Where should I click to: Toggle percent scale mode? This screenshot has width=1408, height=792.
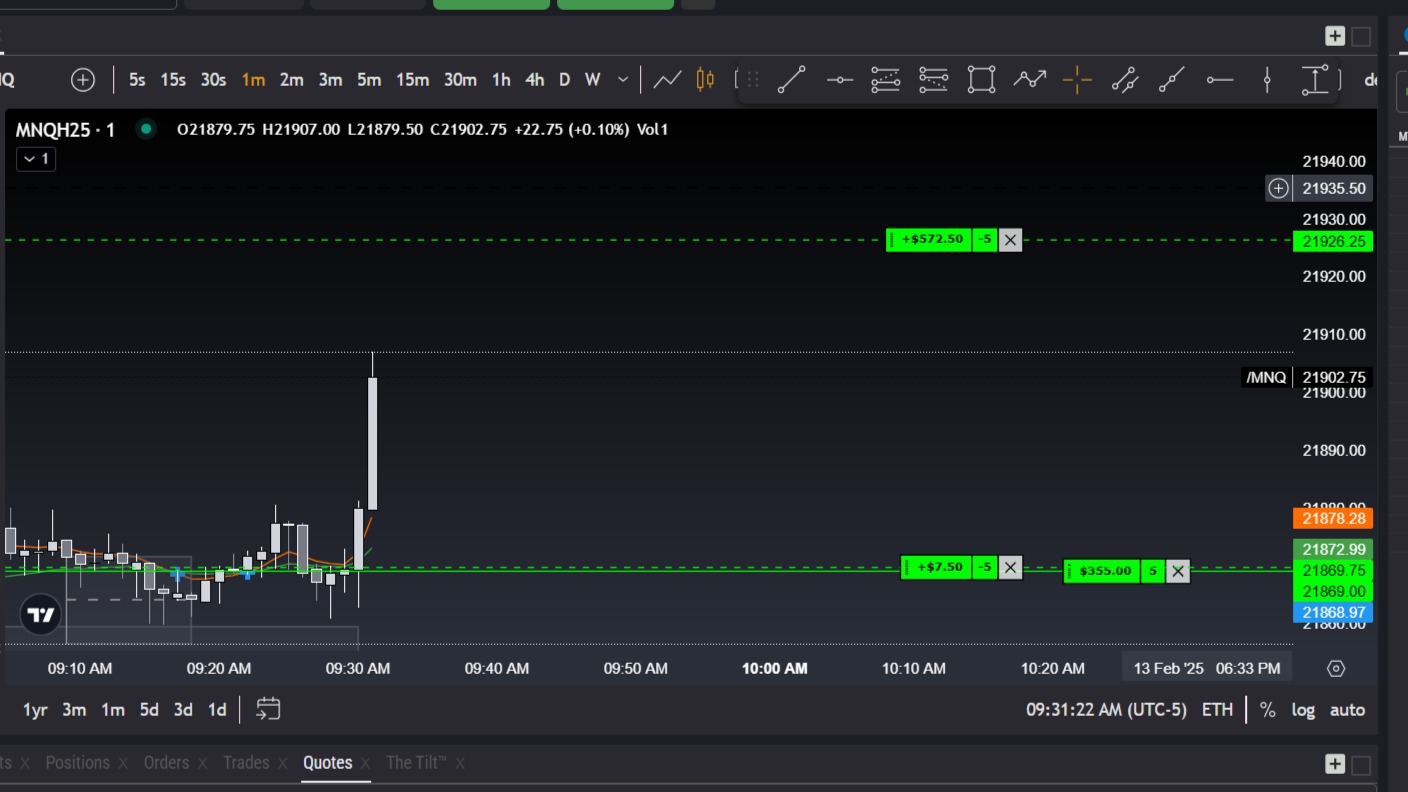click(1267, 710)
